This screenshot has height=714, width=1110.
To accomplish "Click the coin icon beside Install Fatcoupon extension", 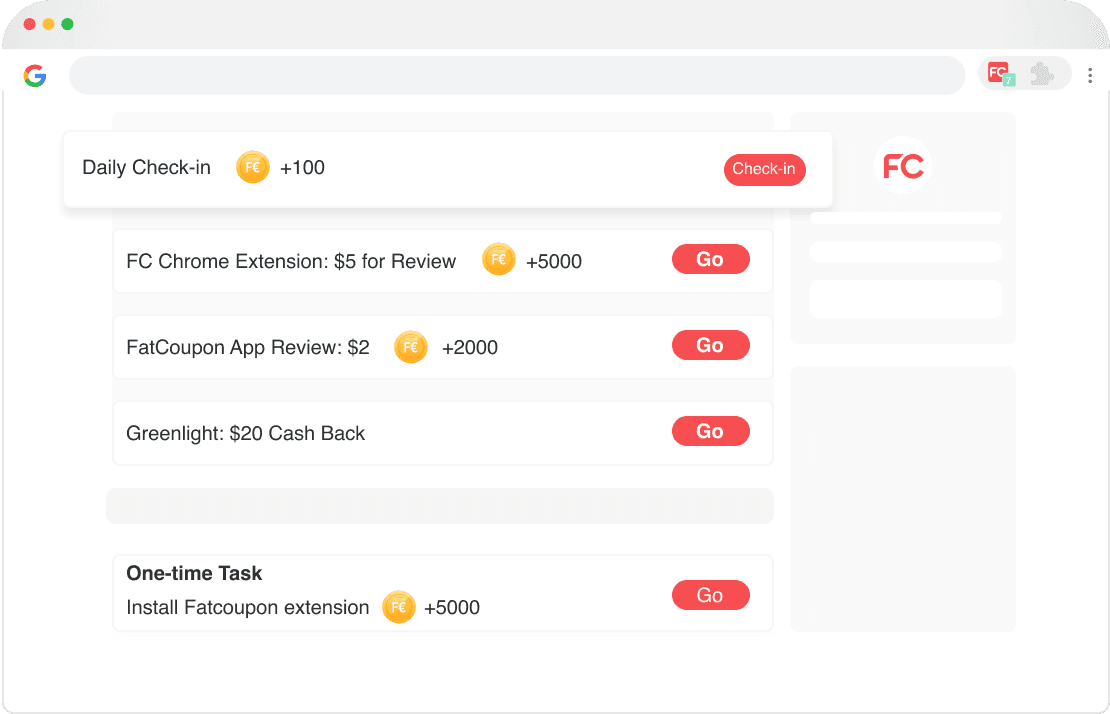I will point(399,607).
